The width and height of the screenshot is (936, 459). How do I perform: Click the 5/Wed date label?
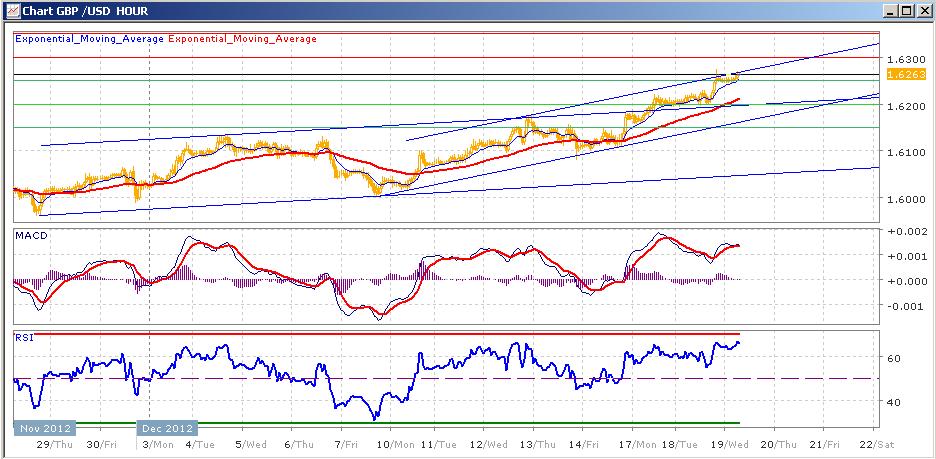tap(250, 445)
